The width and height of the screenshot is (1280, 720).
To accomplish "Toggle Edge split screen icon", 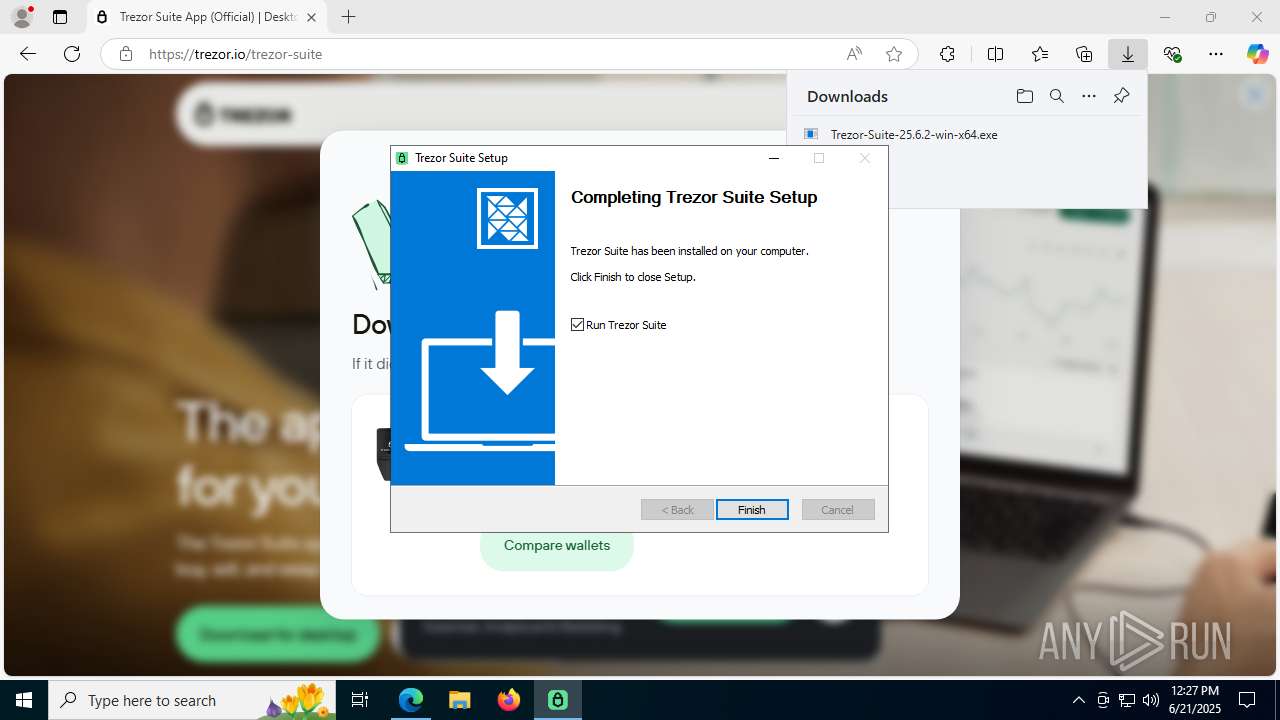I will click(x=995, y=54).
